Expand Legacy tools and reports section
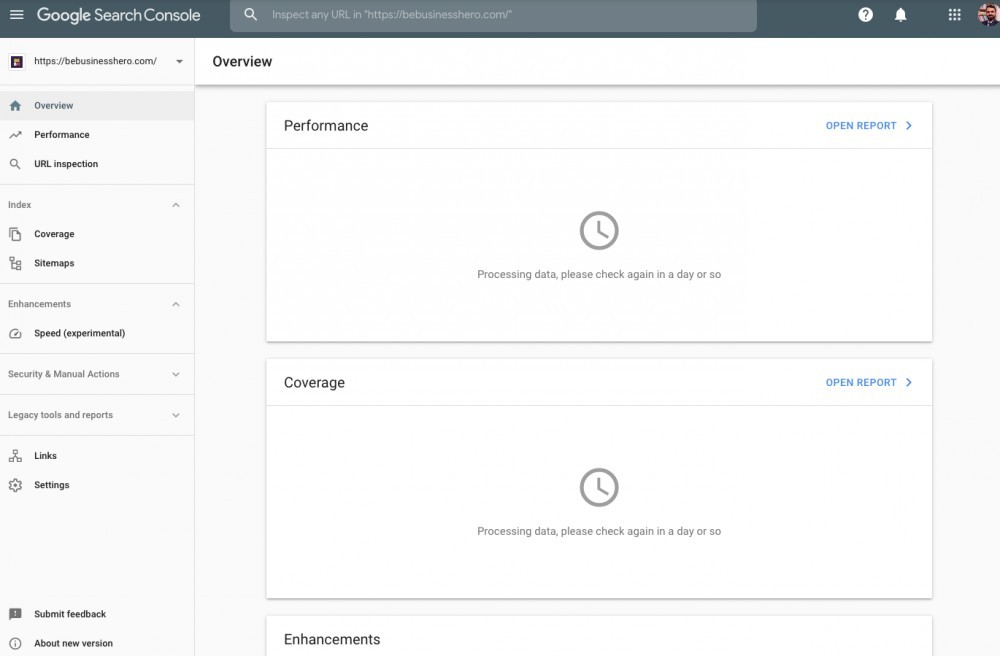Screen dimensions: 1000x656 (176, 416)
